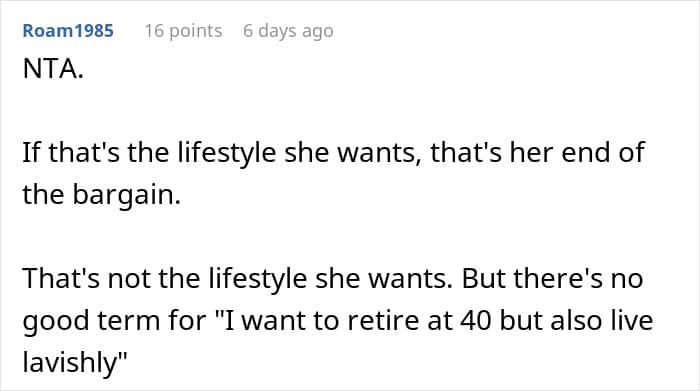Click the text 'the bargain.'
The width and height of the screenshot is (700, 391).
tap(101, 195)
